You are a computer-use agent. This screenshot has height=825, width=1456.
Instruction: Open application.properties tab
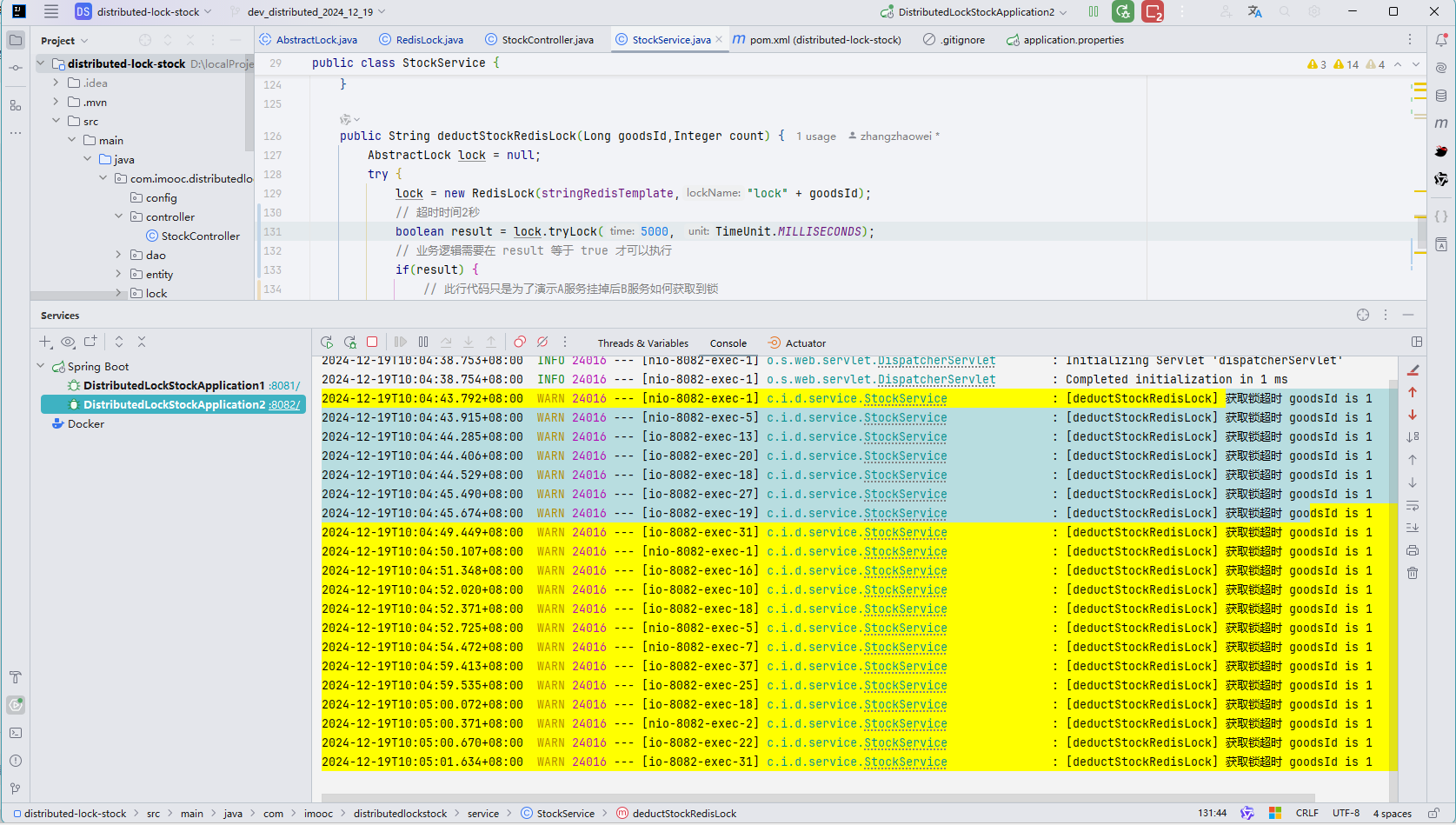point(1065,40)
